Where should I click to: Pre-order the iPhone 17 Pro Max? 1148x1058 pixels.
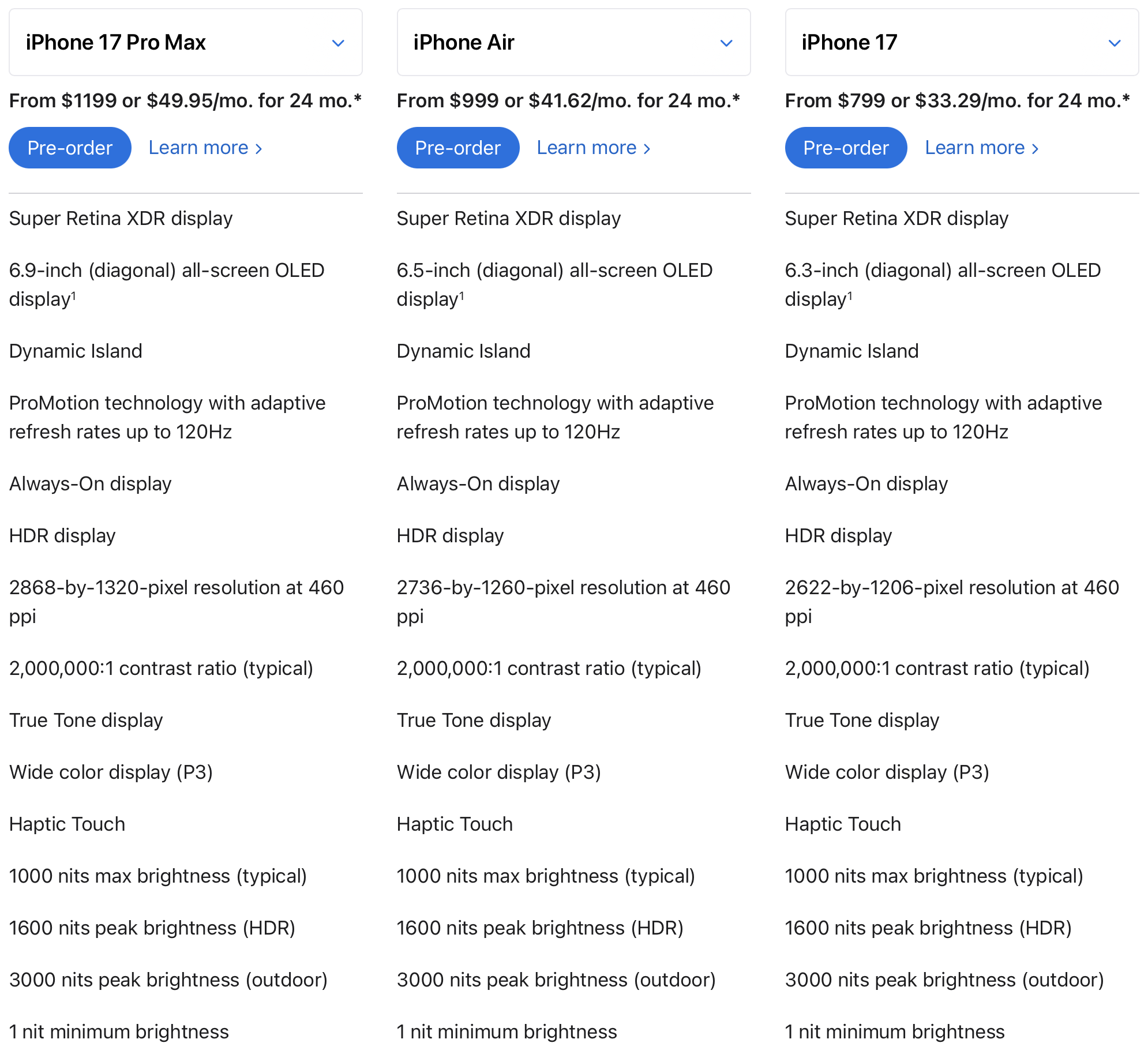[x=70, y=148]
